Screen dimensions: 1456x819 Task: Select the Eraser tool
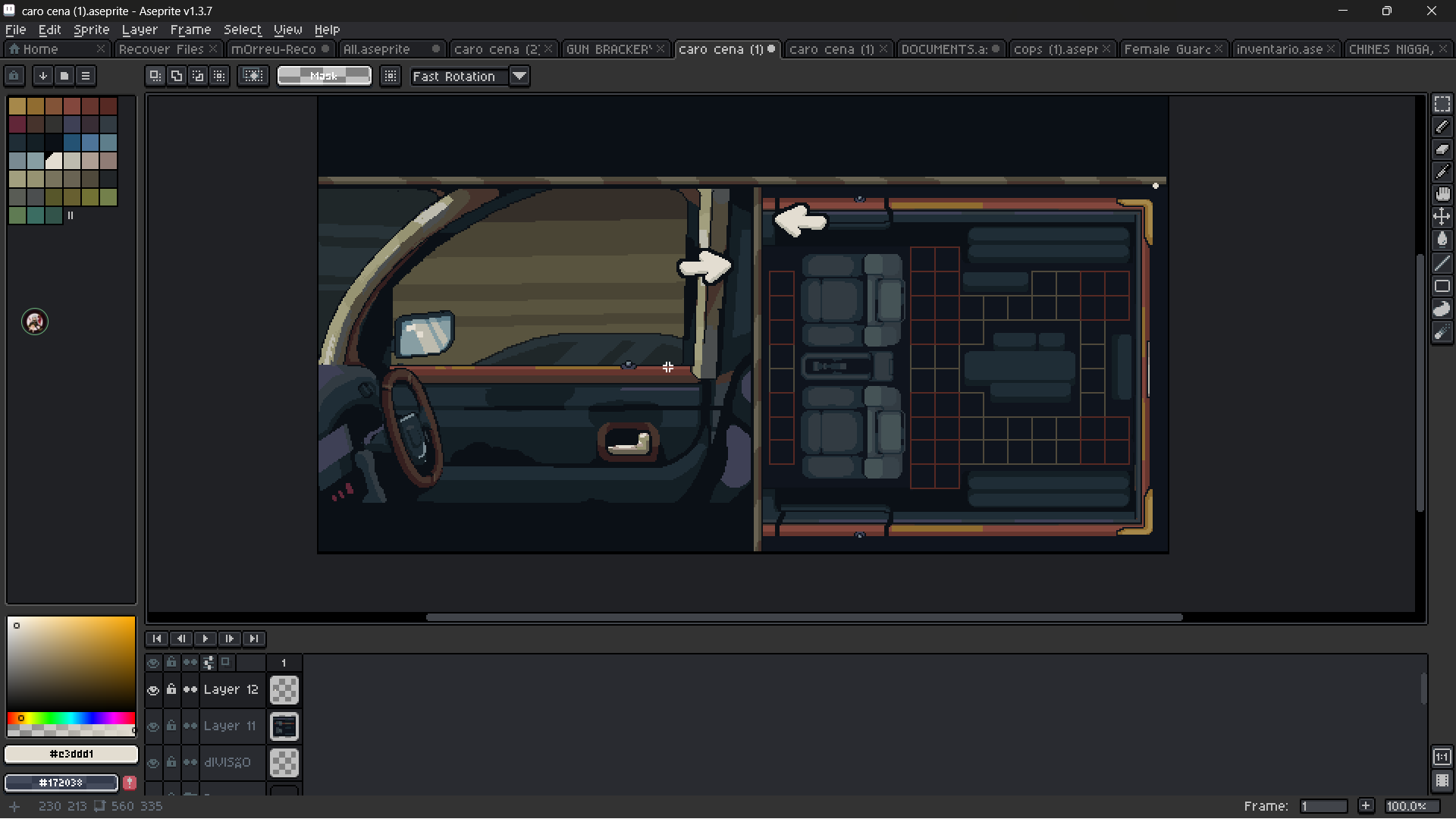pos(1442,149)
